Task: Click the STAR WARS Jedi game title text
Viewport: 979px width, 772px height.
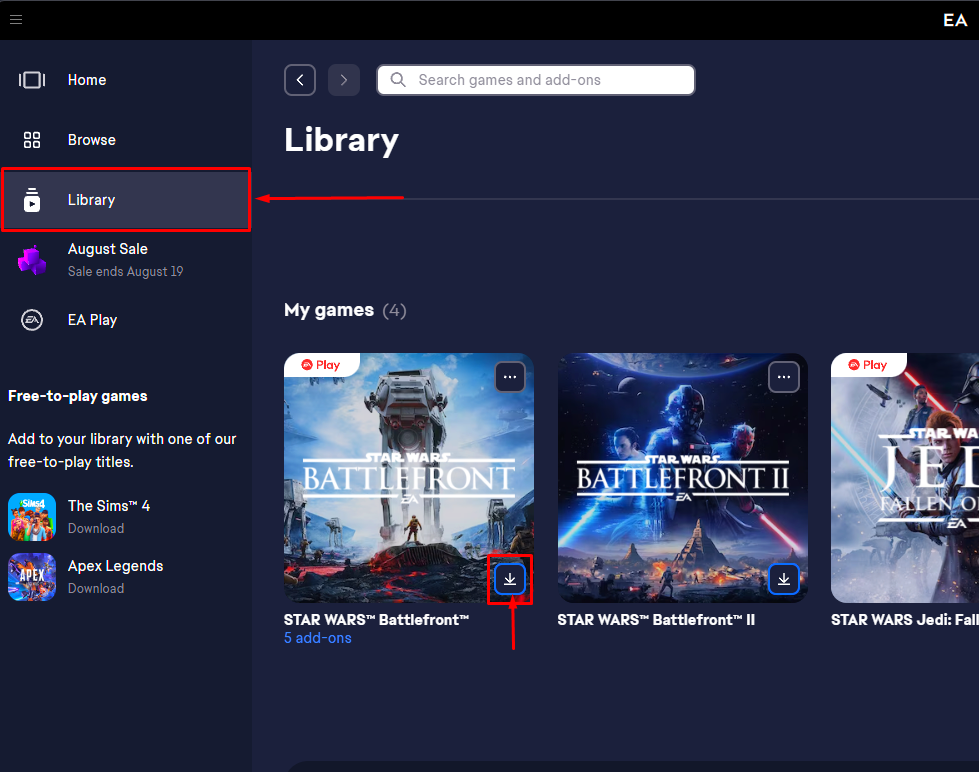Action: pos(905,620)
